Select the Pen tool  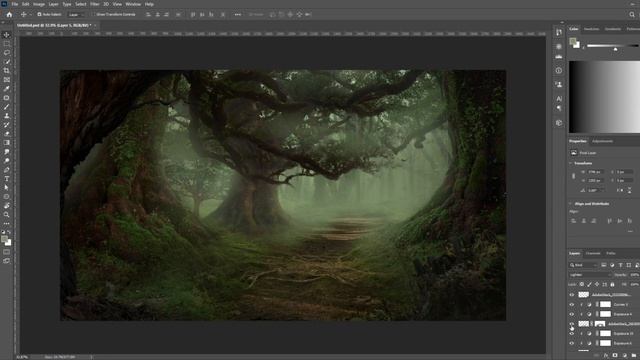7,170
